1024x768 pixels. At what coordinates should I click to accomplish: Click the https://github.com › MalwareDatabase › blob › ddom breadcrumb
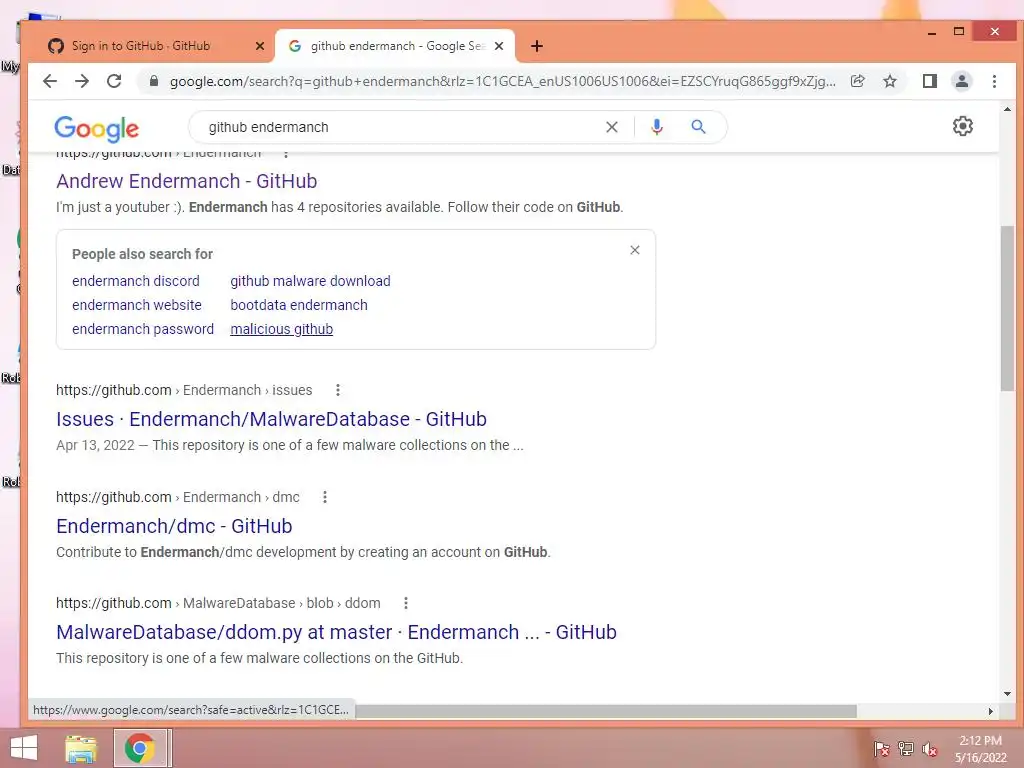click(x=218, y=603)
